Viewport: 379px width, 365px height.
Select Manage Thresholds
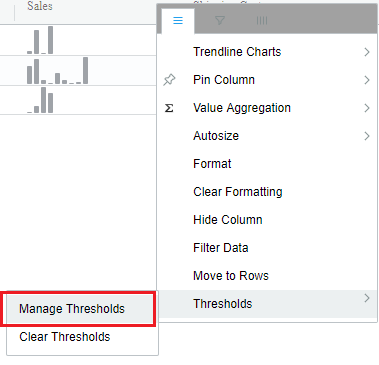(78, 309)
